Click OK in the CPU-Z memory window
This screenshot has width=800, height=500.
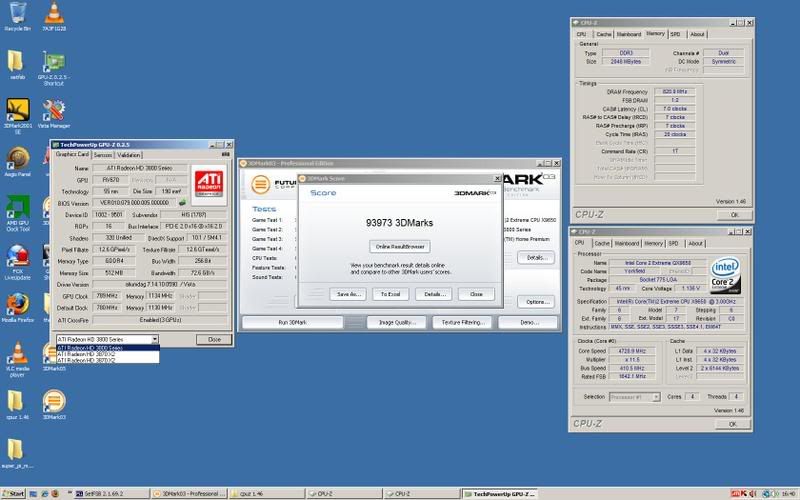click(734, 215)
